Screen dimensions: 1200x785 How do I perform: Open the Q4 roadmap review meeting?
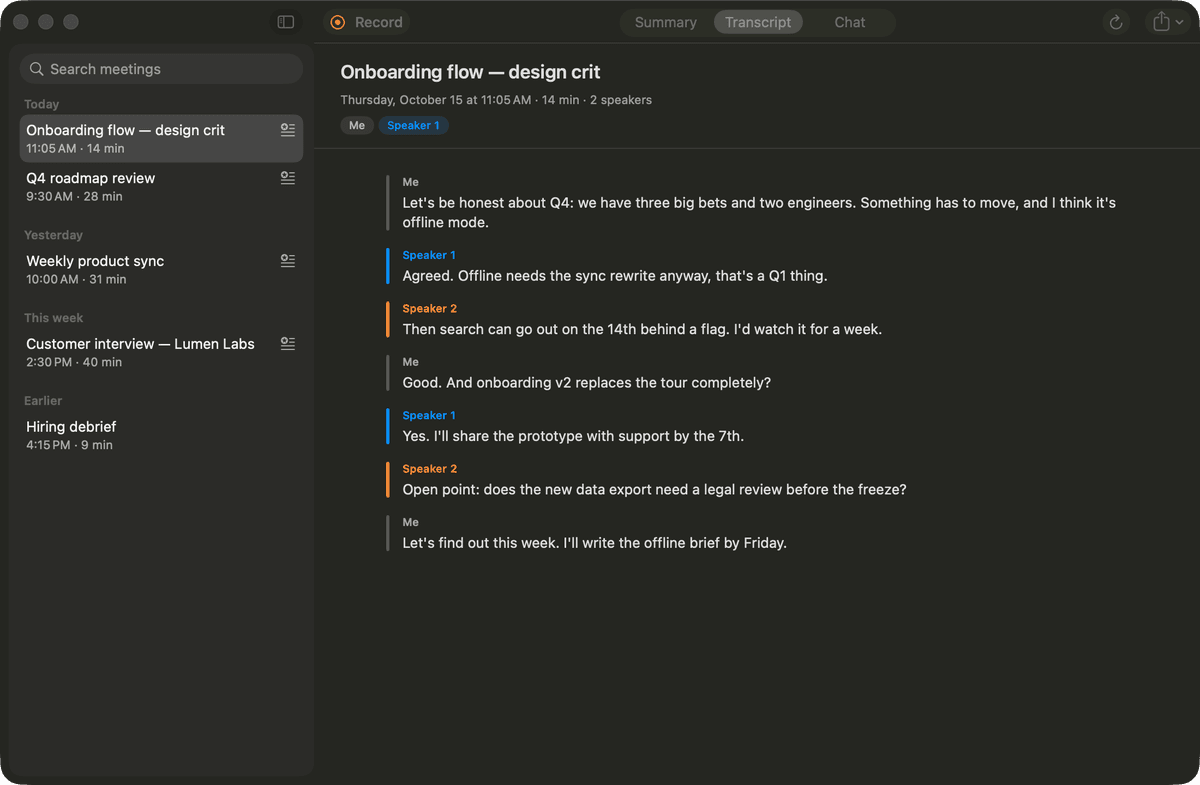161,187
